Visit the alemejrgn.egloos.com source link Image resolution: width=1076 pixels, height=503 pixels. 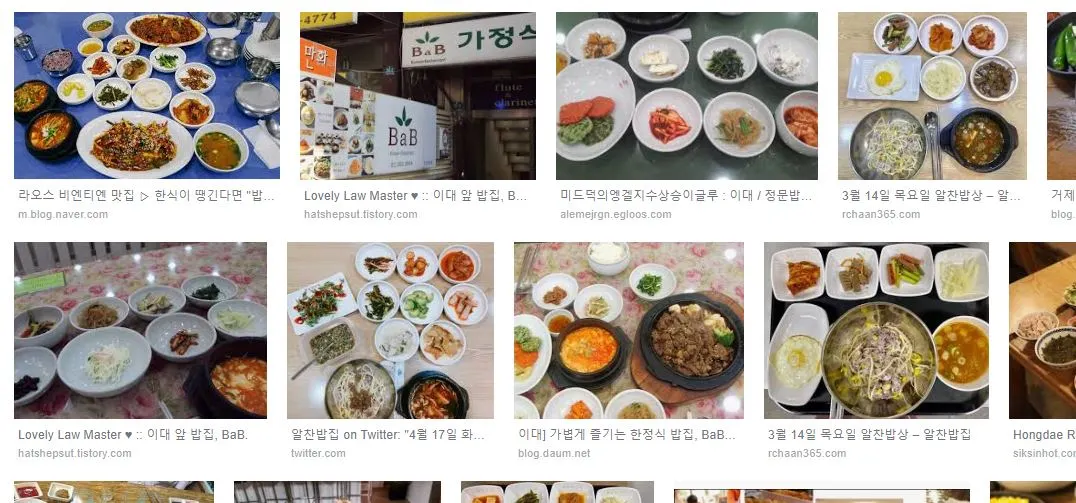pos(616,214)
